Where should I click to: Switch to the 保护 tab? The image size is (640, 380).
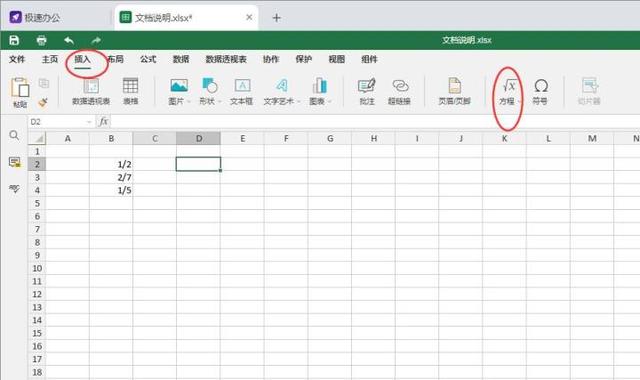click(x=304, y=60)
